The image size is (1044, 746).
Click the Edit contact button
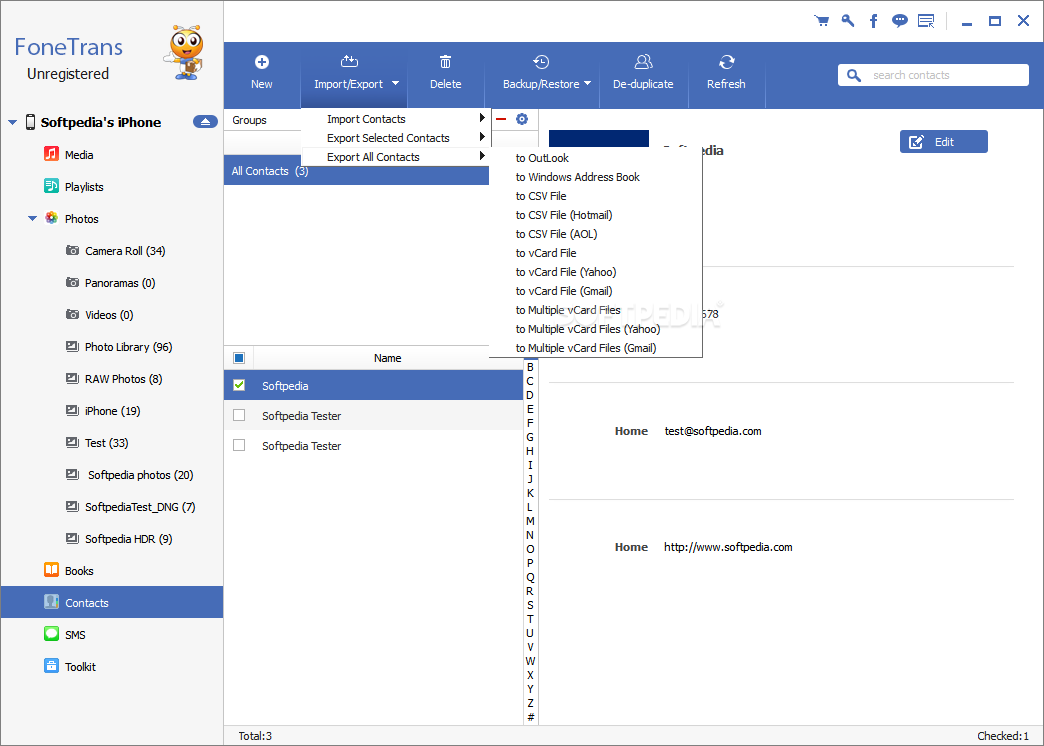coord(943,142)
